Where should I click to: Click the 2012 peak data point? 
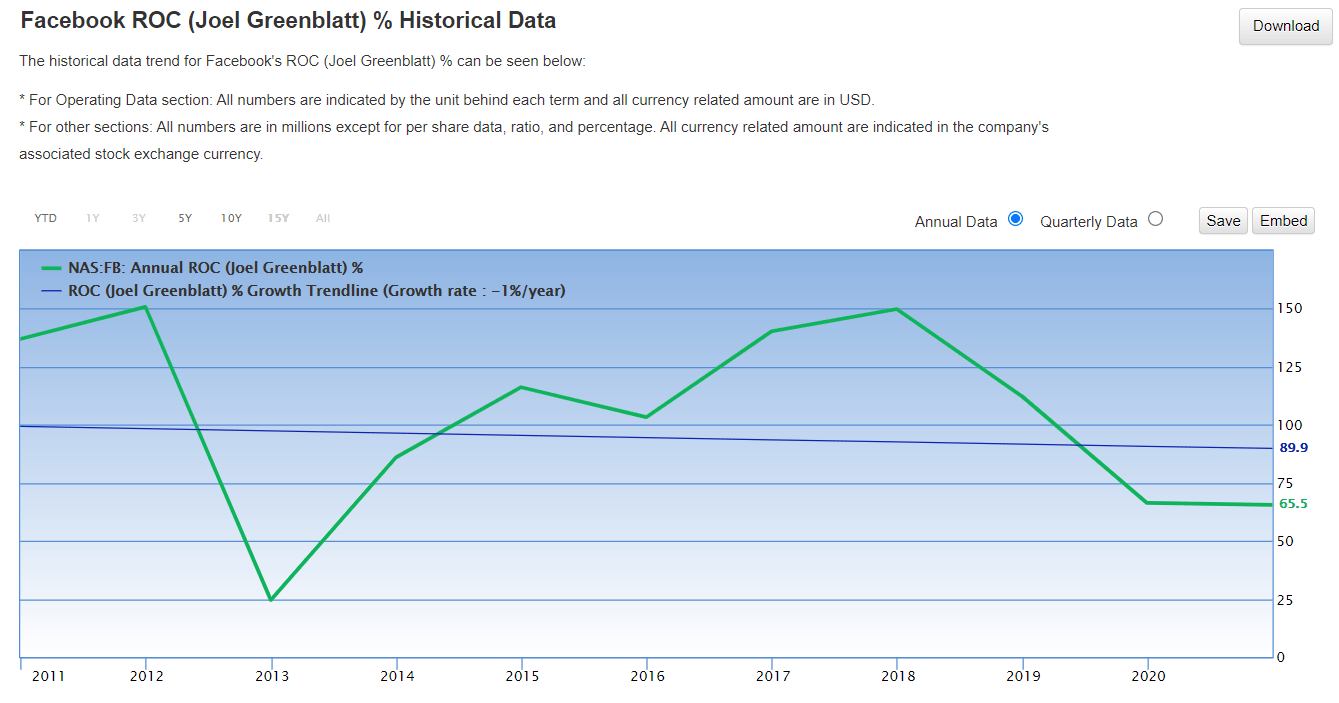click(146, 306)
